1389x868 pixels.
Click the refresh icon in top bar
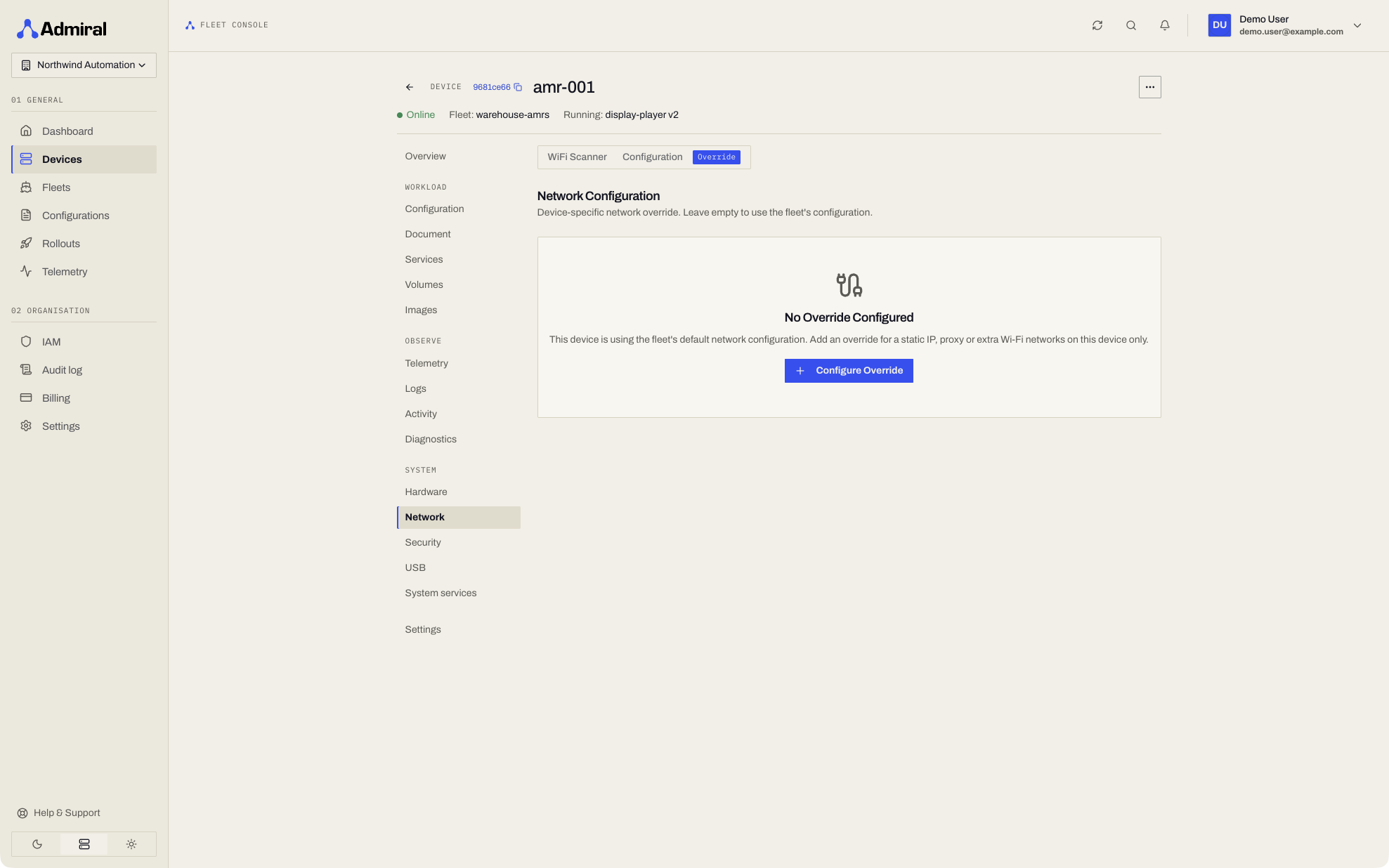point(1097,25)
